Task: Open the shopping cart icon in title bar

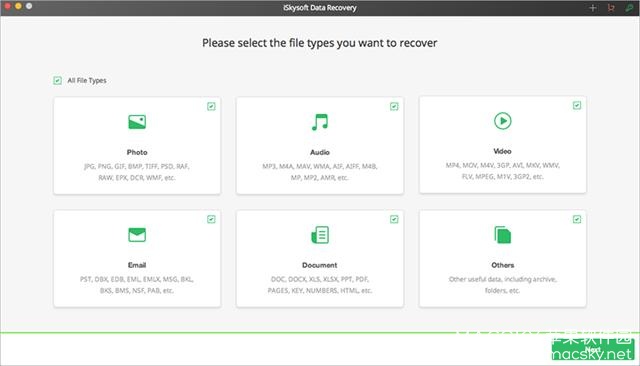Action: (611, 8)
